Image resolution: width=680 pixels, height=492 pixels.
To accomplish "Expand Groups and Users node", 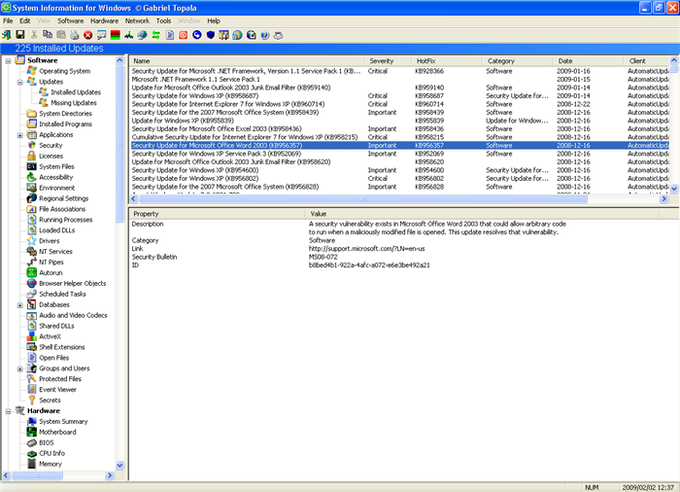I will click(20, 369).
